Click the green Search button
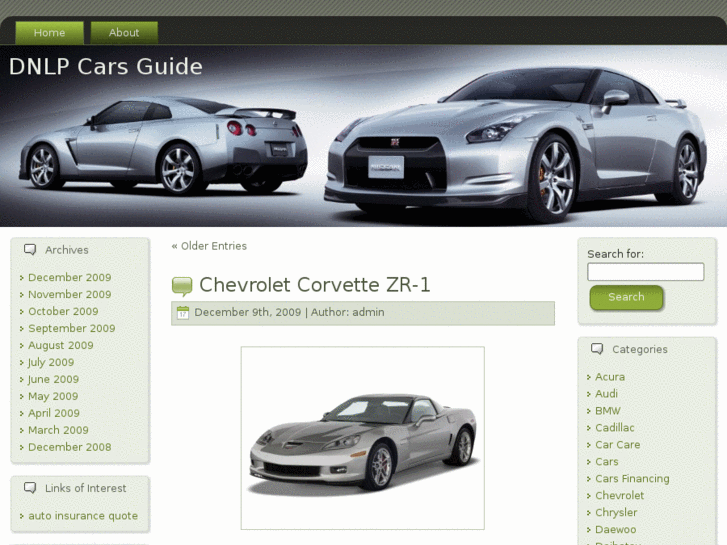The height and width of the screenshot is (545, 727). (626, 297)
